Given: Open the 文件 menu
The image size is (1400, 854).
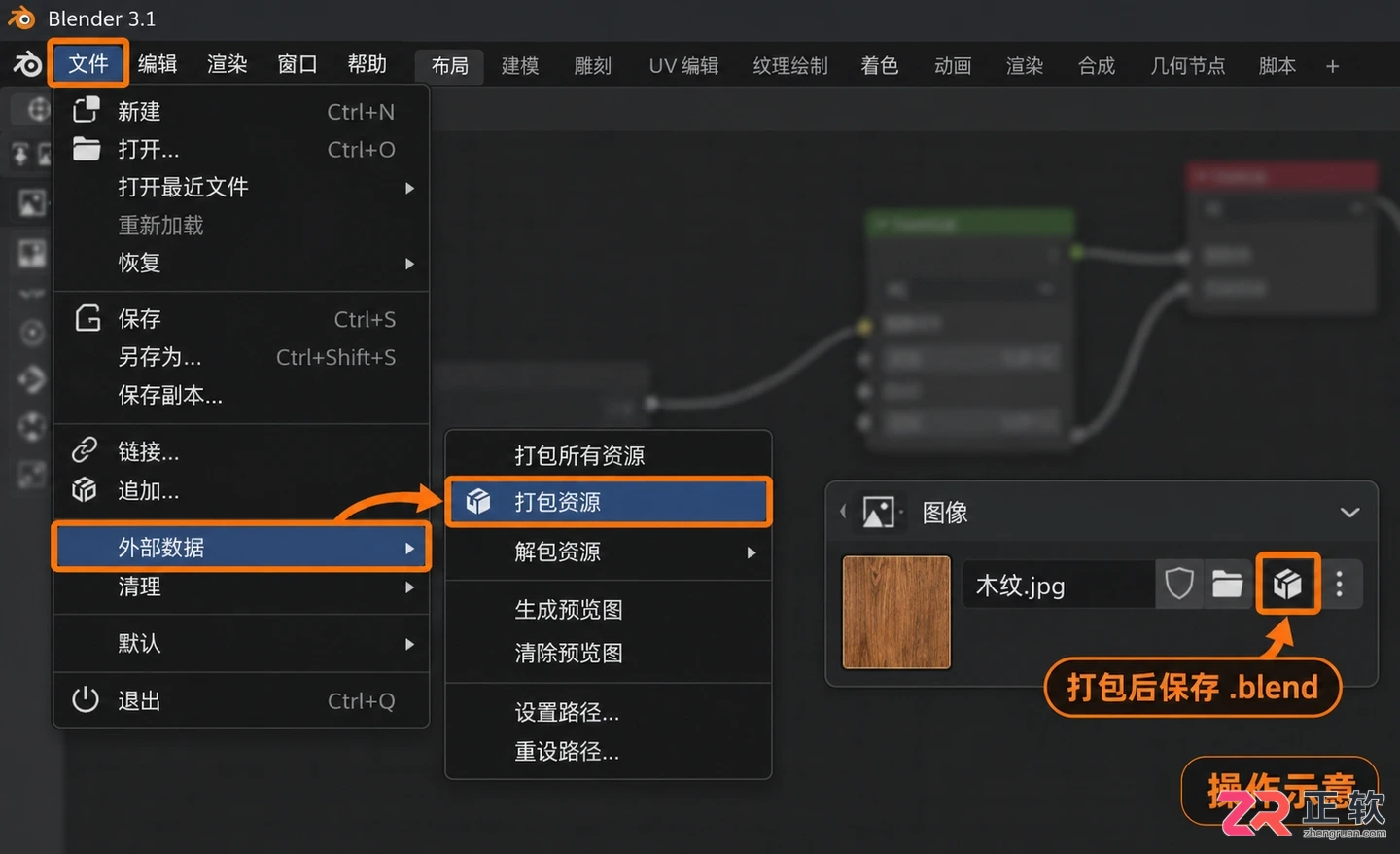Looking at the screenshot, I should 87,64.
